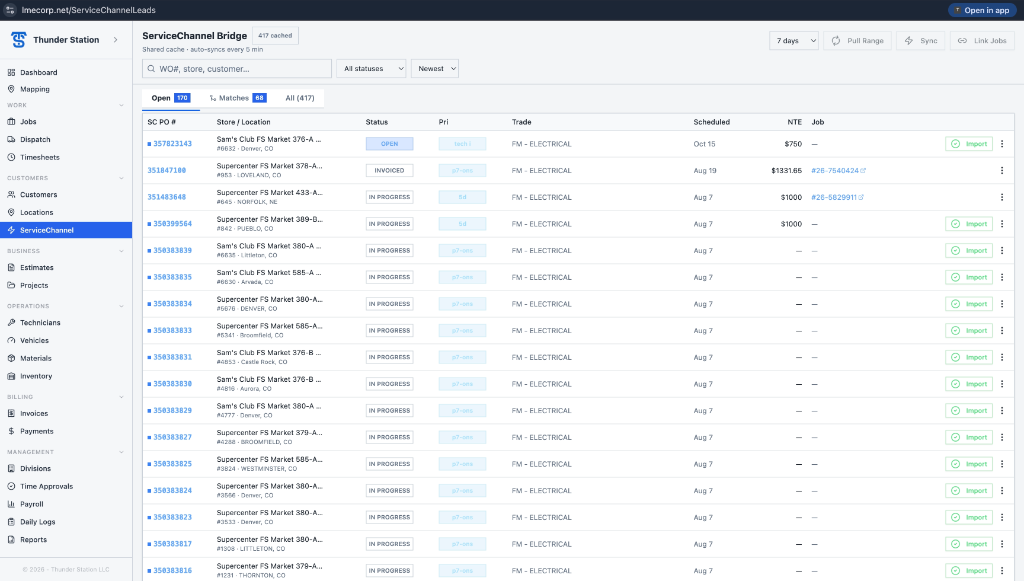
Task: Collapse the BUSINESS section
Action: pyautogui.click(x=121, y=251)
